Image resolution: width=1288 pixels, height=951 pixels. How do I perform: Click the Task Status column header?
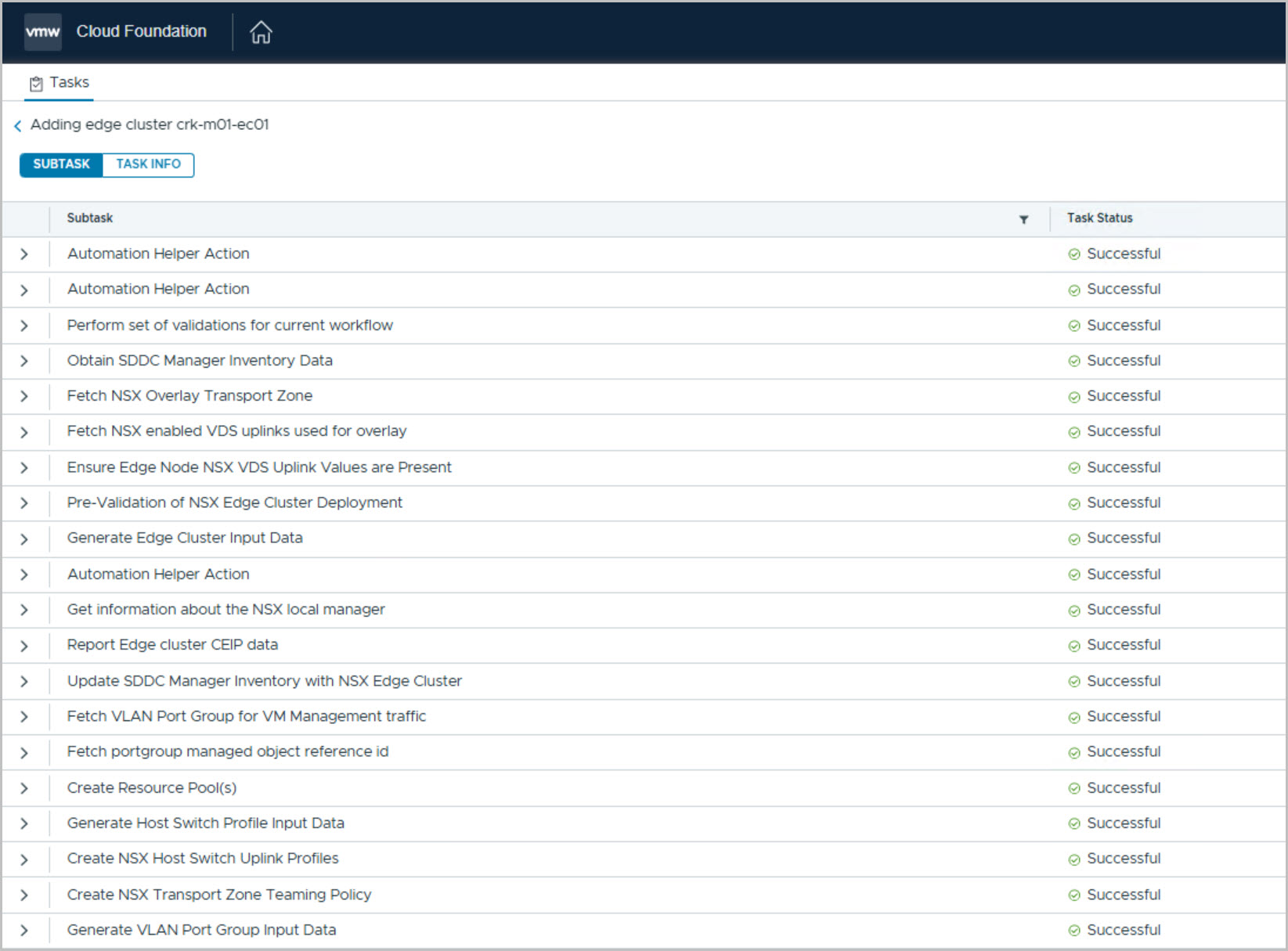1099,218
